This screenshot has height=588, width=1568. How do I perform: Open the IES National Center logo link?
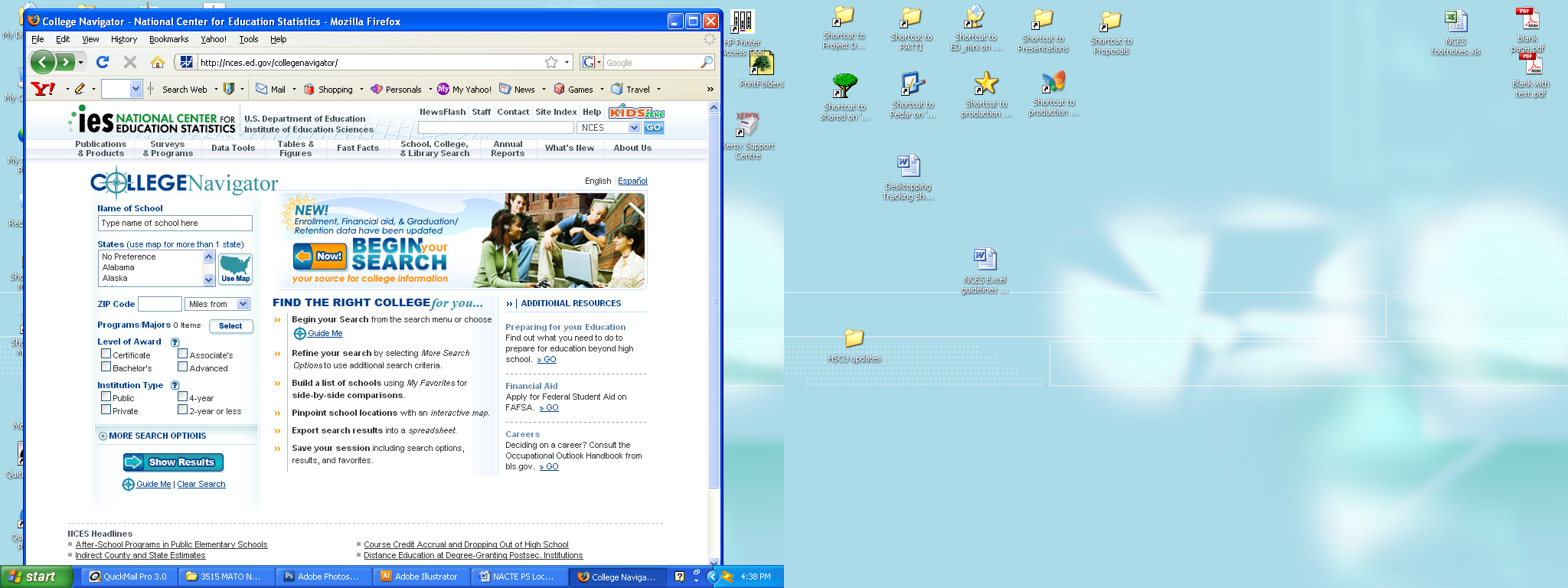(x=152, y=121)
